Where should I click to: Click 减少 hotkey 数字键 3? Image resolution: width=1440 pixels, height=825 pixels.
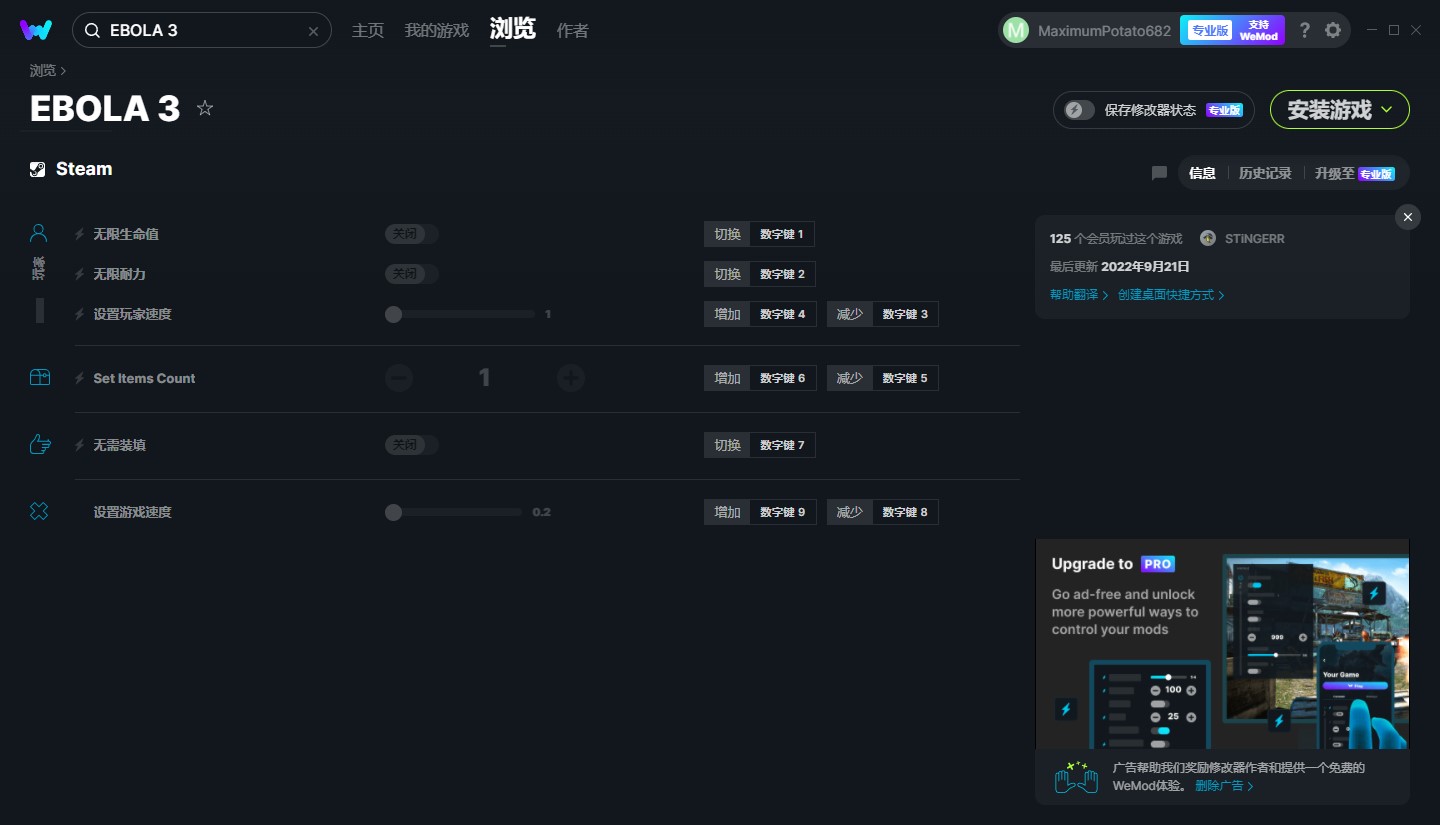point(883,314)
